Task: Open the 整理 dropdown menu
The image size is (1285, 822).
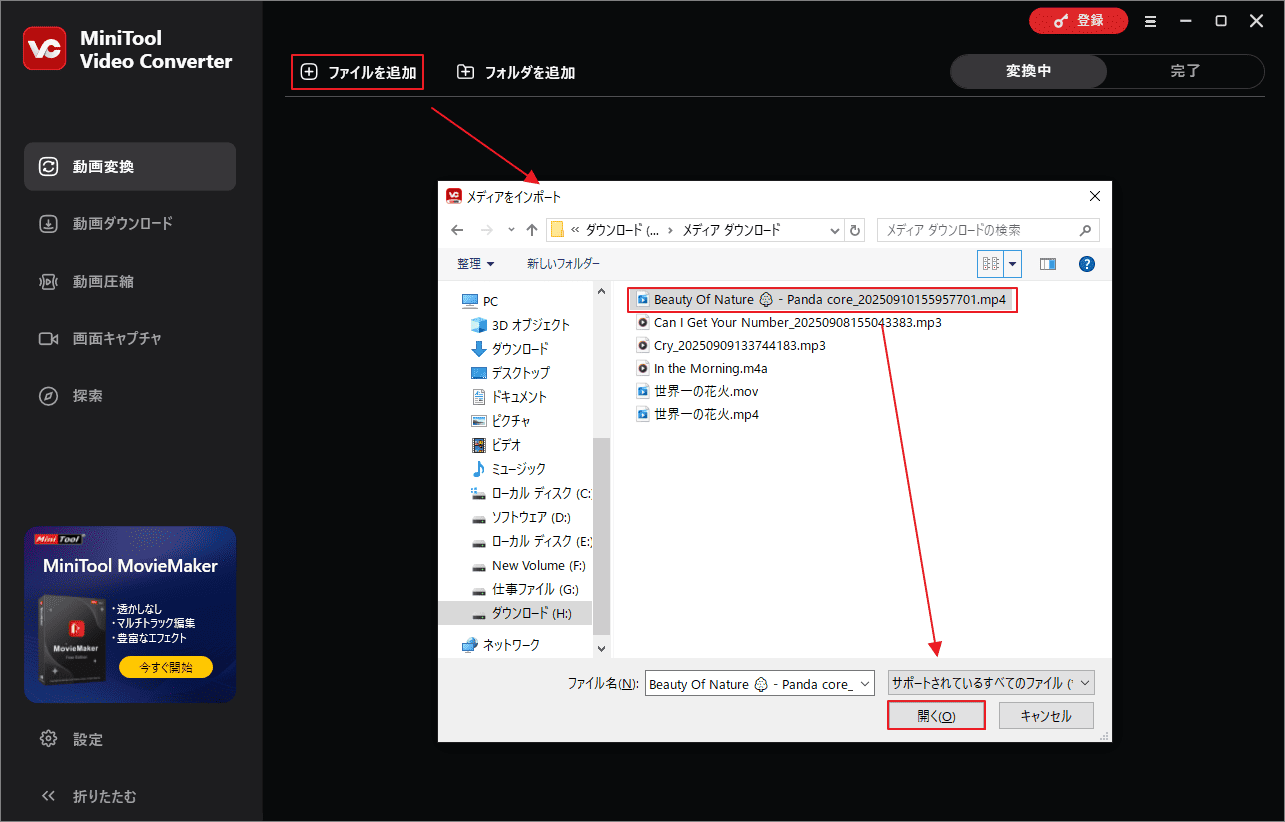Action: pyautogui.click(x=476, y=264)
